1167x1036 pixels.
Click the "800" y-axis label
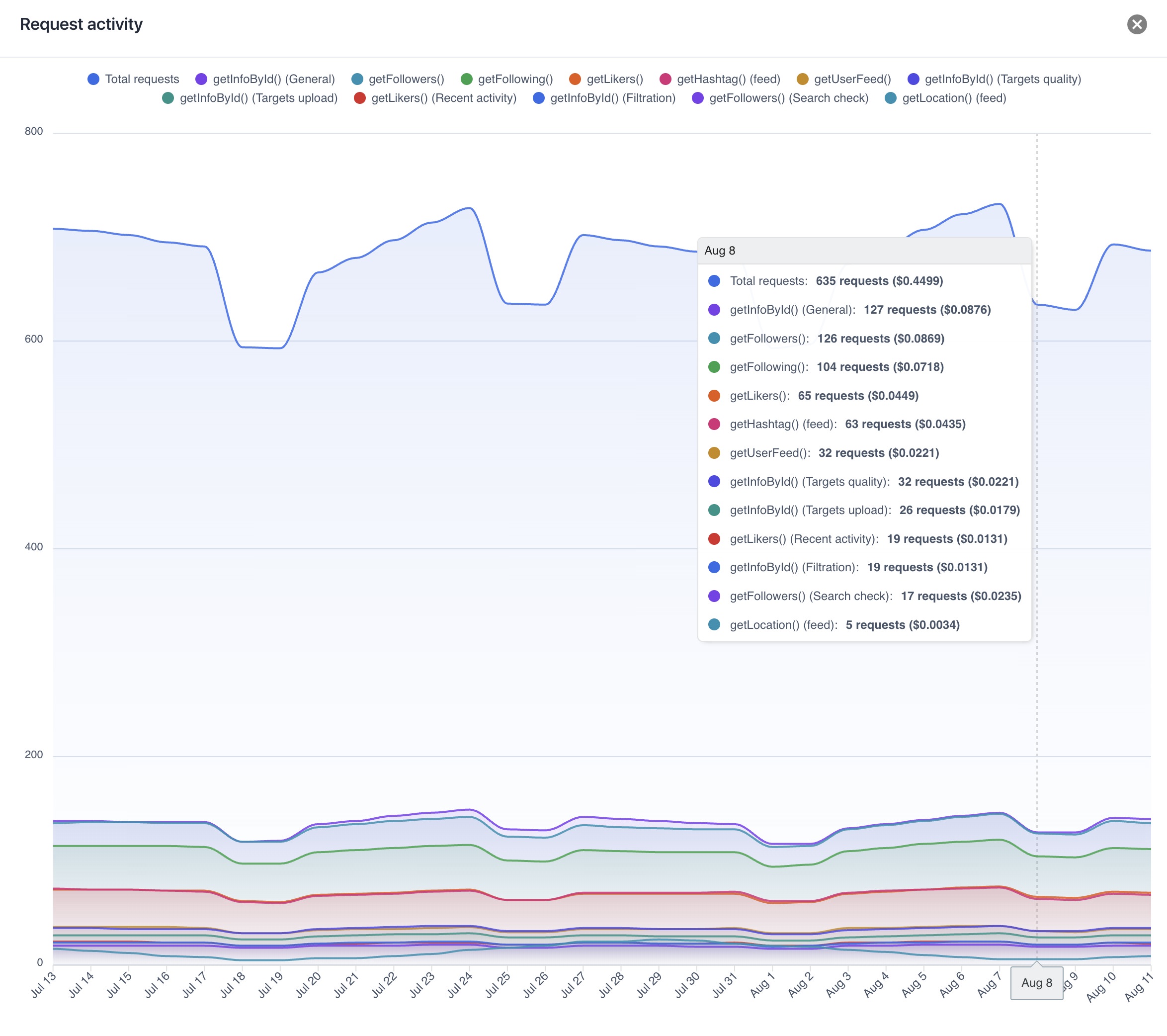[34, 131]
